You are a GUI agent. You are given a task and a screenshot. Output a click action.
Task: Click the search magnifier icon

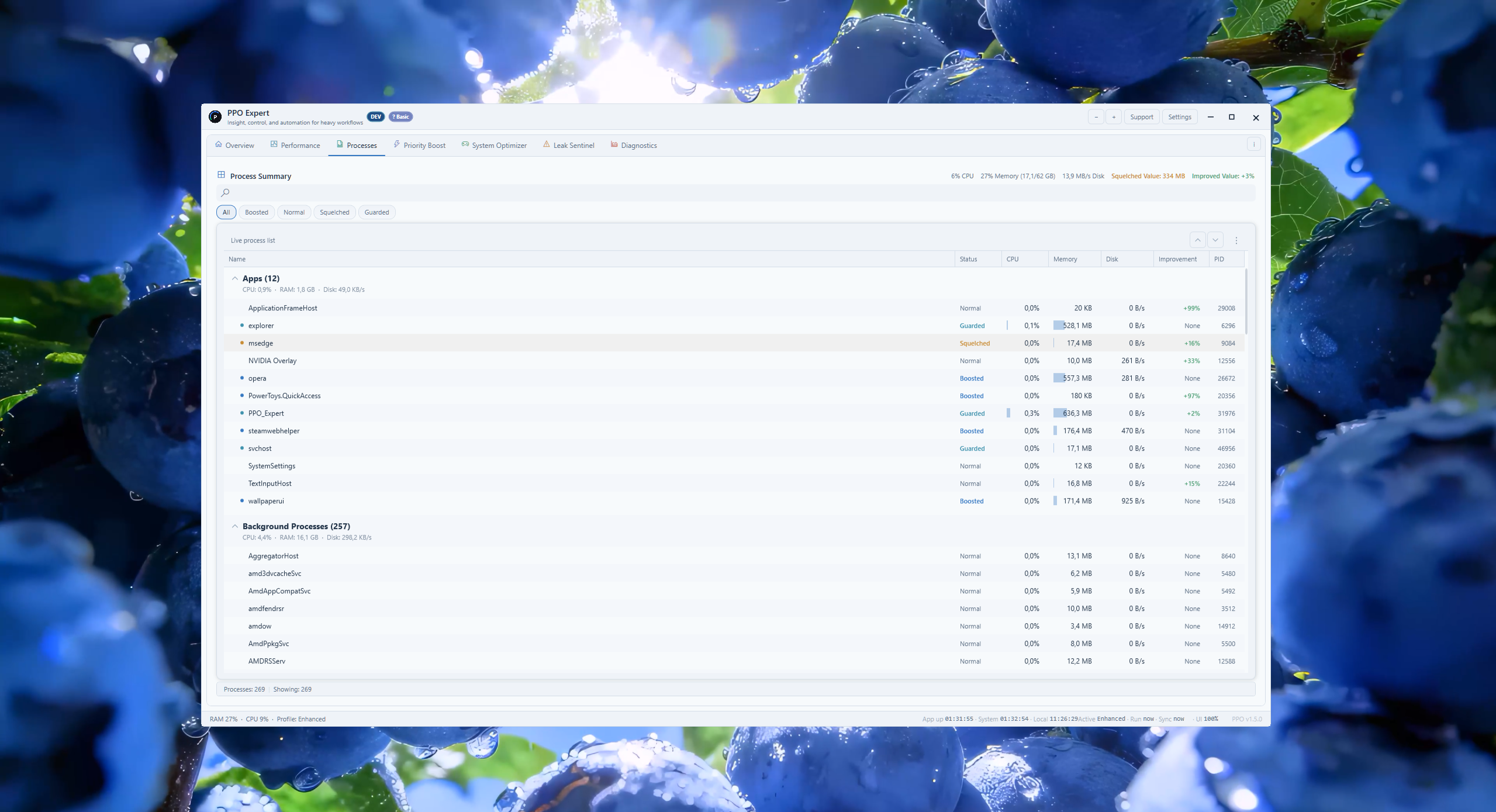coord(225,192)
